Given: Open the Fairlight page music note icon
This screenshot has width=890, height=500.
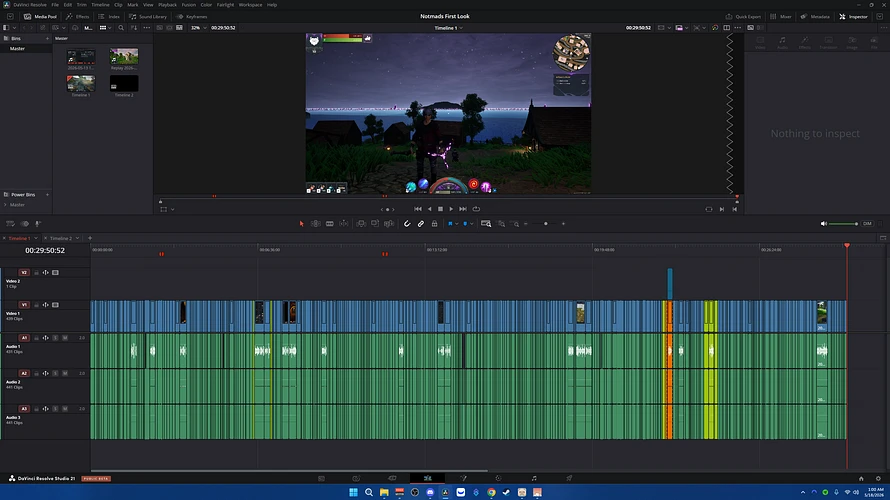Looking at the screenshot, I should 534,478.
